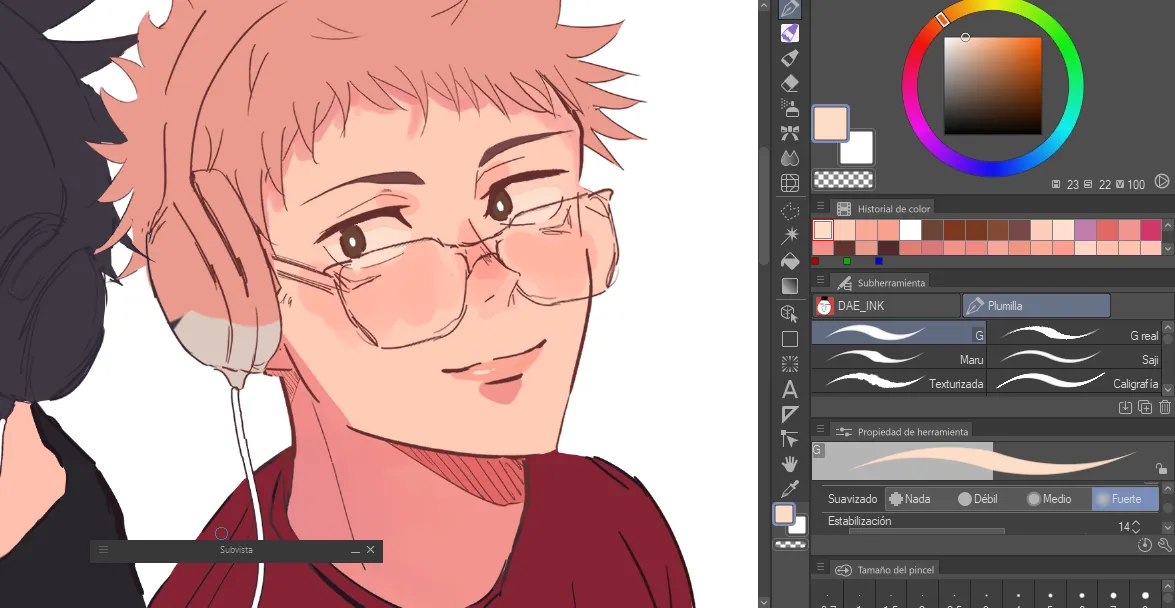The height and width of the screenshot is (608, 1175).
Task: Select the G real pen sub tool
Action: coord(1074,334)
